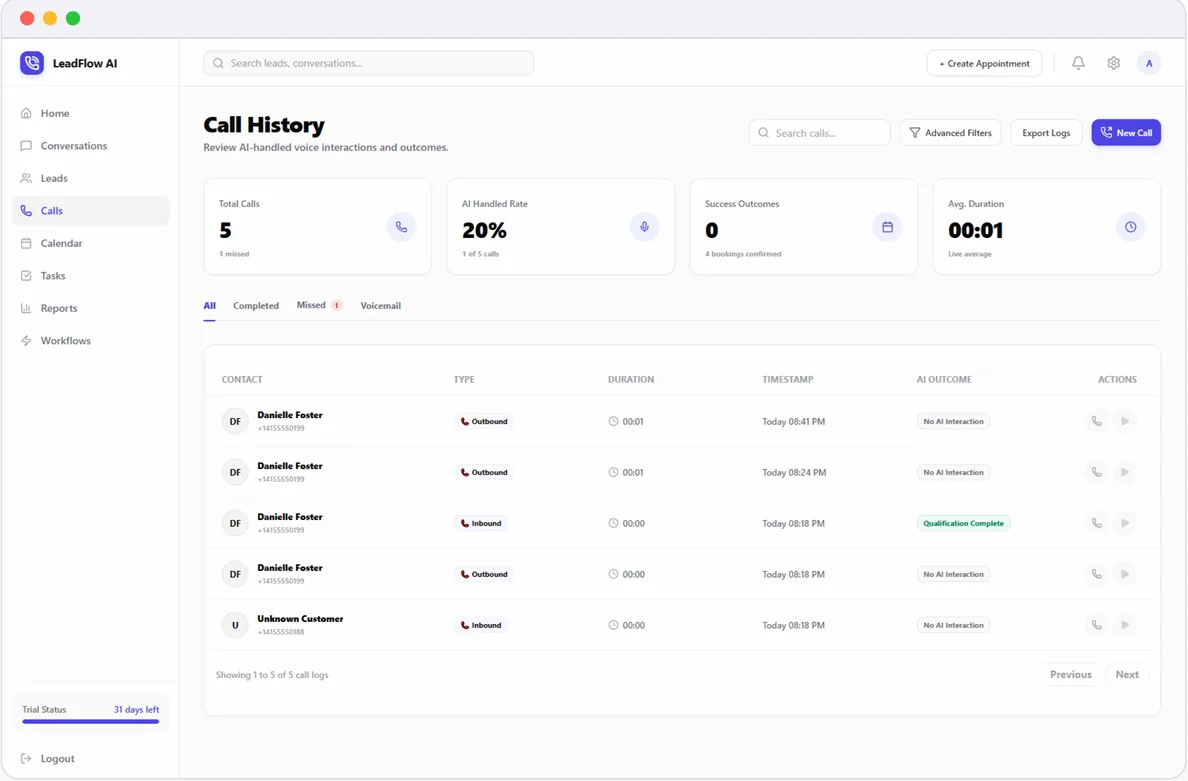Screen dimensions: 1188x781
Task: Play the recording for the 08:24 PM call
Action: click(x=1125, y=472)
